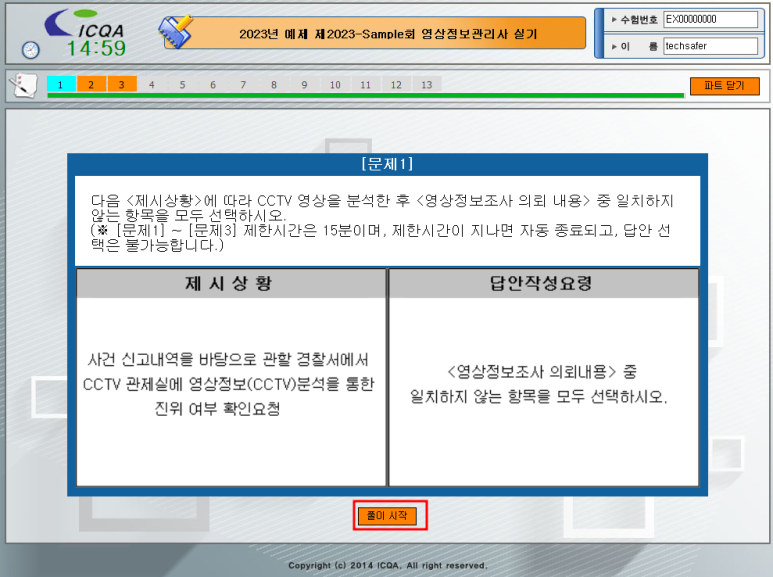Click the 답안작성요령 column header
Viewport: 773px width, 577px height.
pos(543,283)
